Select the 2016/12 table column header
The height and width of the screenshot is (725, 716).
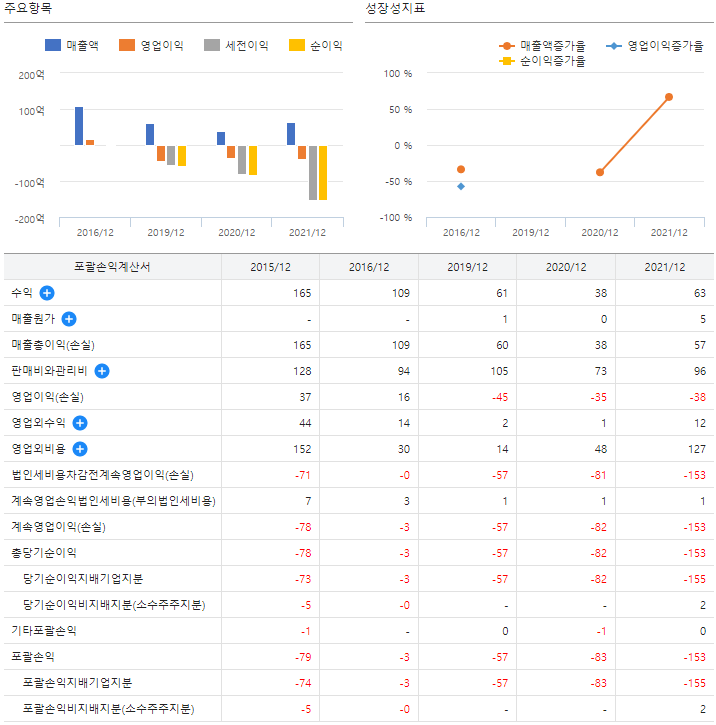pyautogui.click(x=369, y=267)
